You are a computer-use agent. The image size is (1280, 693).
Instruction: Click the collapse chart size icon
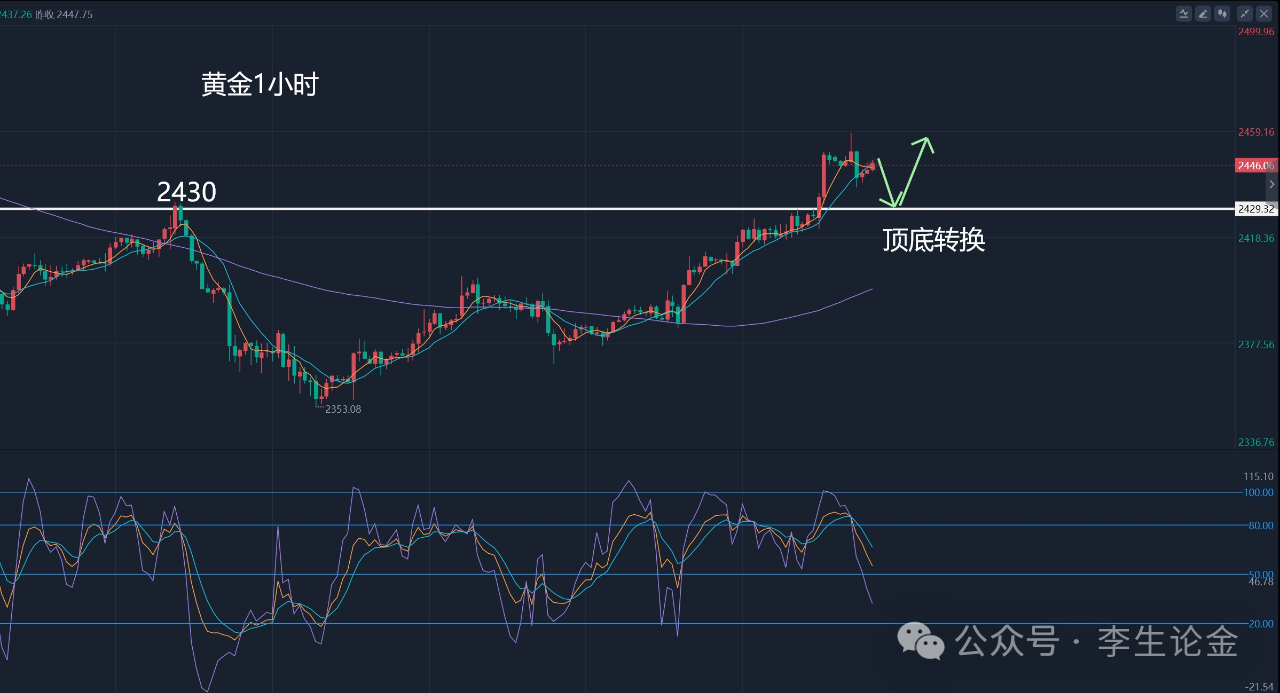click(1245, 14)
